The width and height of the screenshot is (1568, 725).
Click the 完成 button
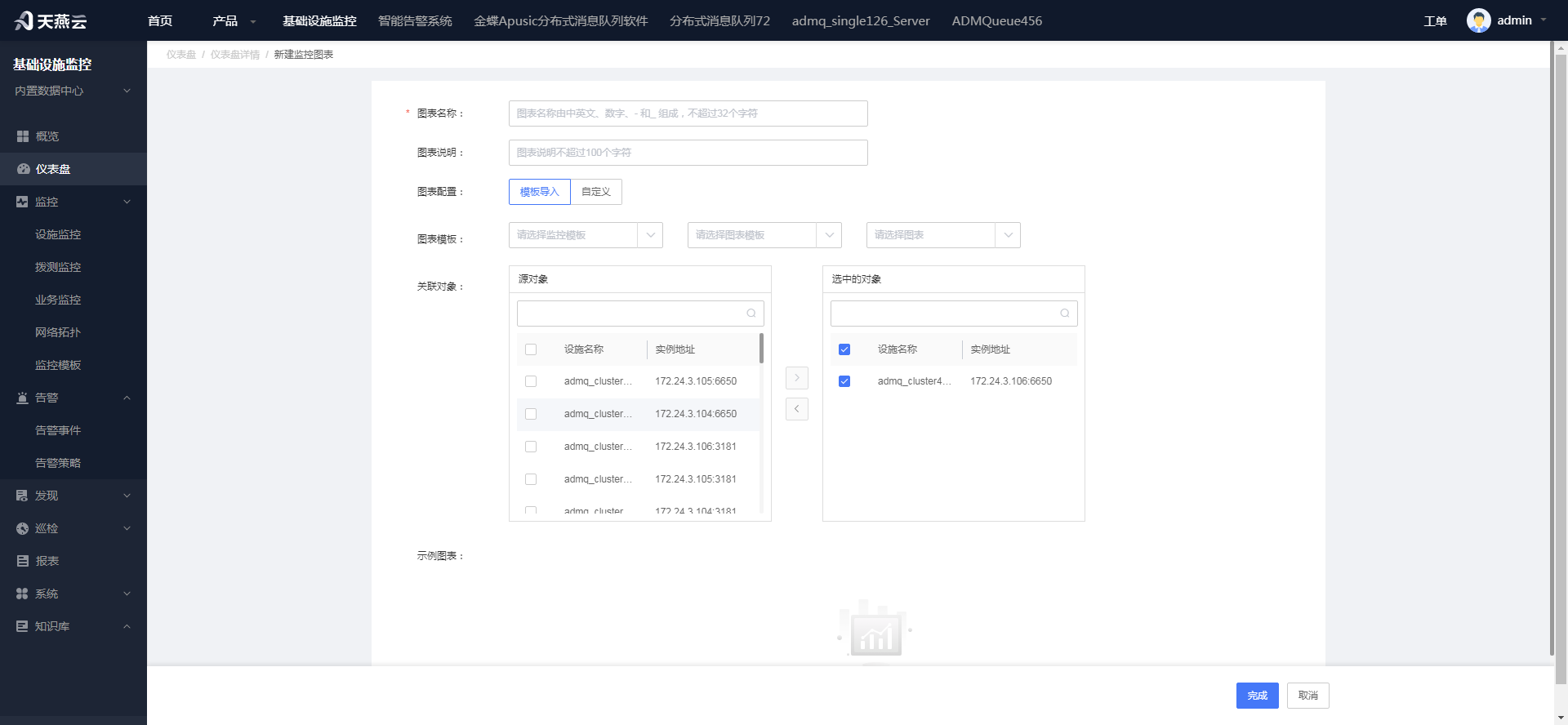(x=1257, y=696)
